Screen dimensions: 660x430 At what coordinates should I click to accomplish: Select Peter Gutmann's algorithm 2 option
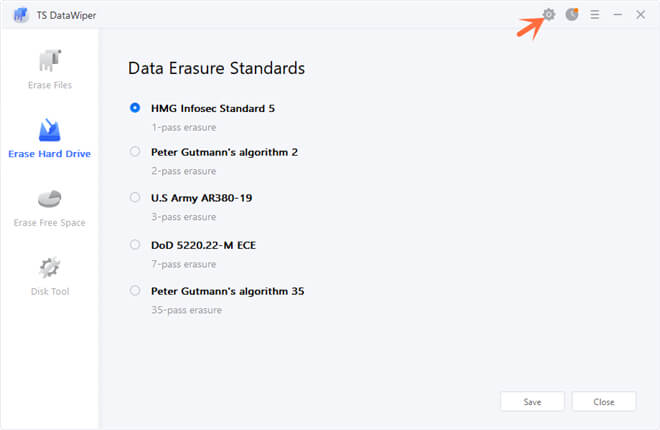click(x=135, y=152)
